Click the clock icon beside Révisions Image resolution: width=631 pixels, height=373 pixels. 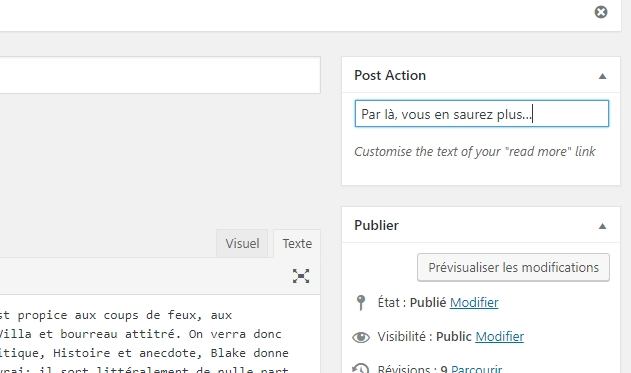click(361, 368)
